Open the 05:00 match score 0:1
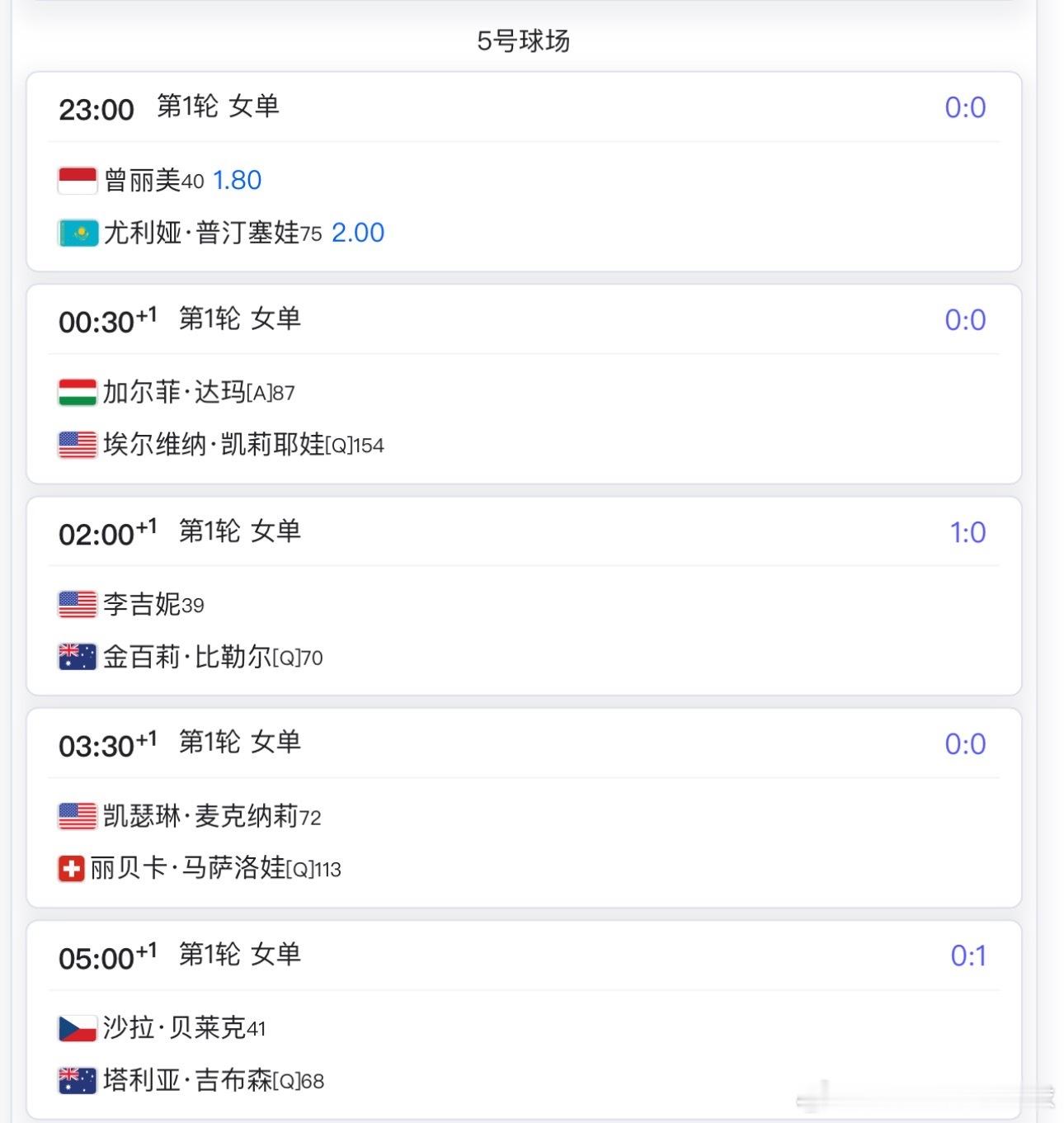This screenshot has width=1064, height=1123. tap(968, 955)
